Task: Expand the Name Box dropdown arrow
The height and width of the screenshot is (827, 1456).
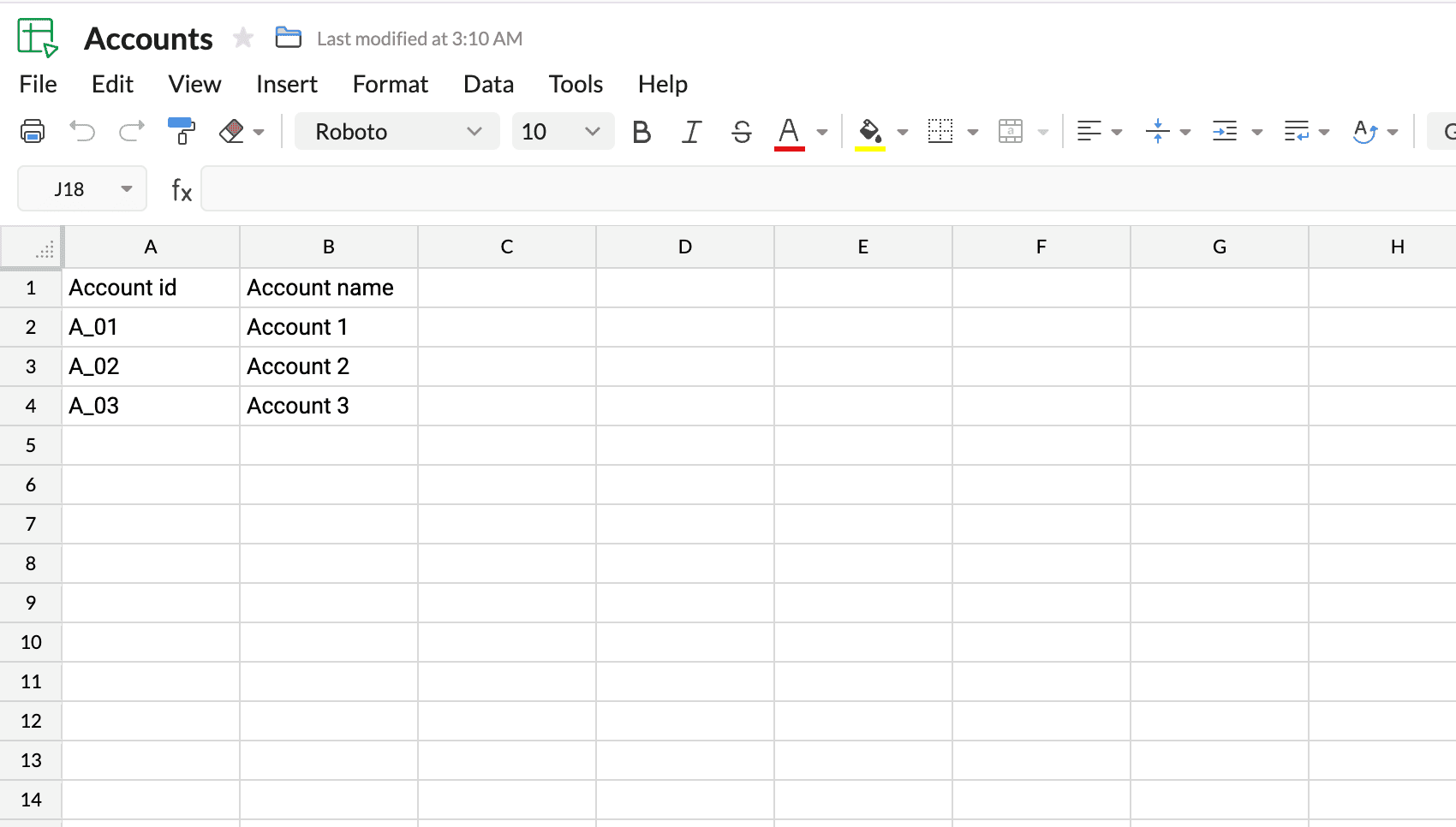Action: (127, 189)
